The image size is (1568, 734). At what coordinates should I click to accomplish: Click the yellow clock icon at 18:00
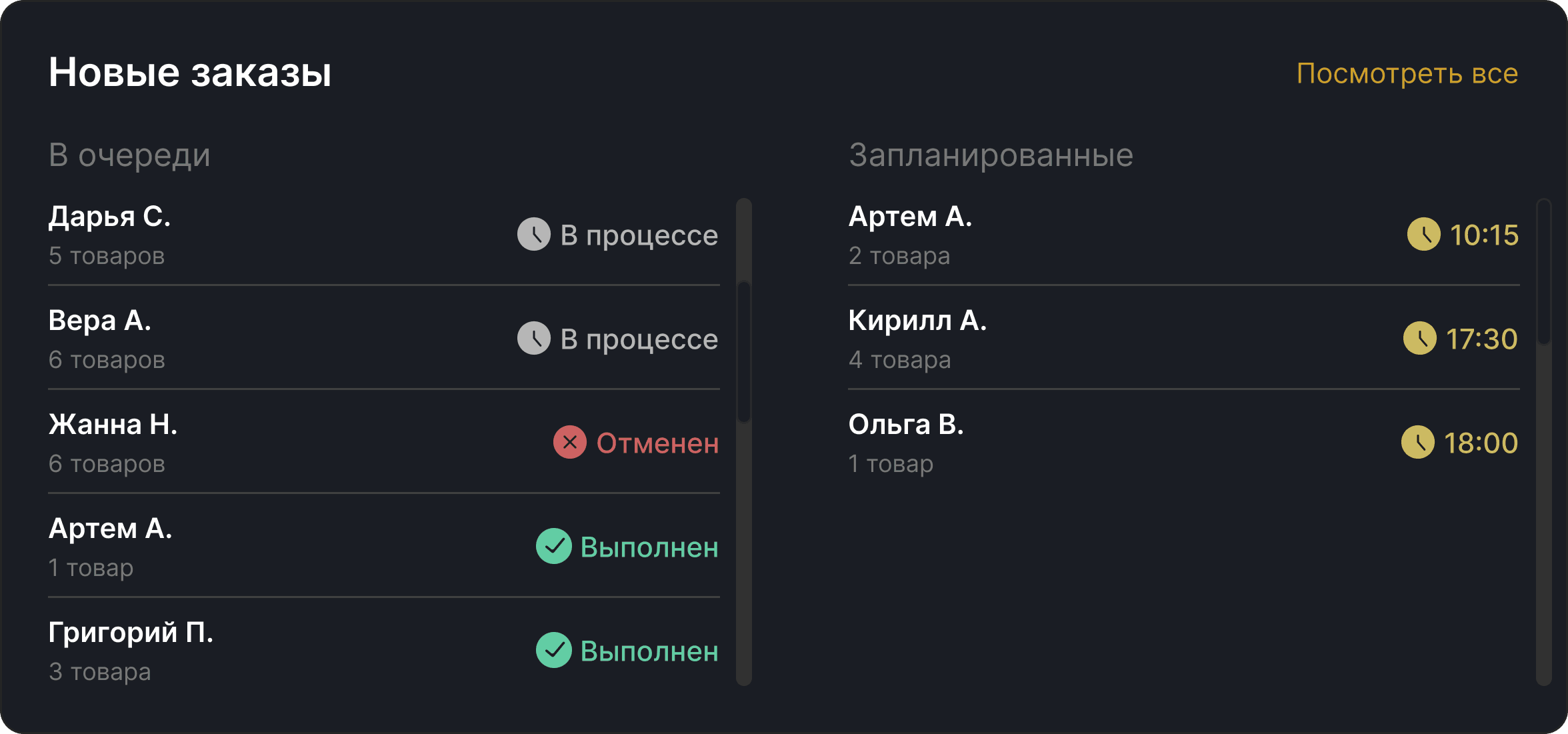click(1417, 443)
